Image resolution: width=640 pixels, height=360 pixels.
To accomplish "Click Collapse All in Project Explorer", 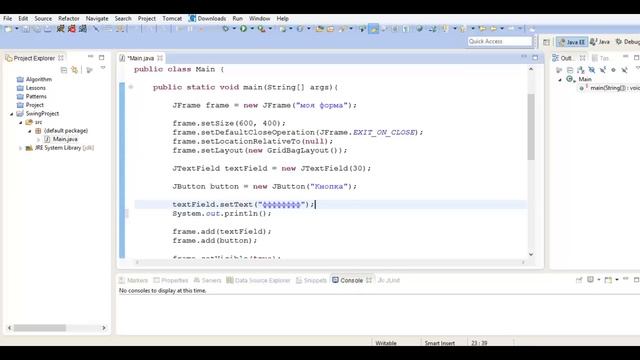I will click(x=64, y=70).
